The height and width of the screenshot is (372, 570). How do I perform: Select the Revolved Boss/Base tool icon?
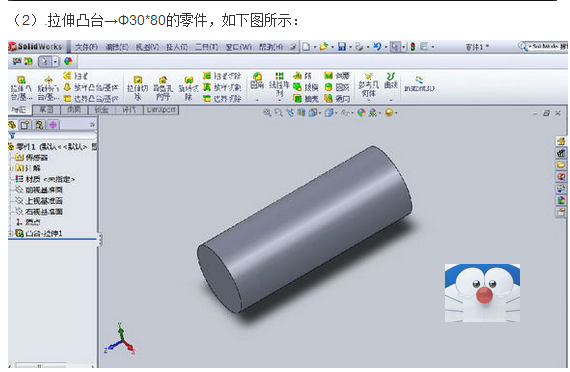[48, 88]
